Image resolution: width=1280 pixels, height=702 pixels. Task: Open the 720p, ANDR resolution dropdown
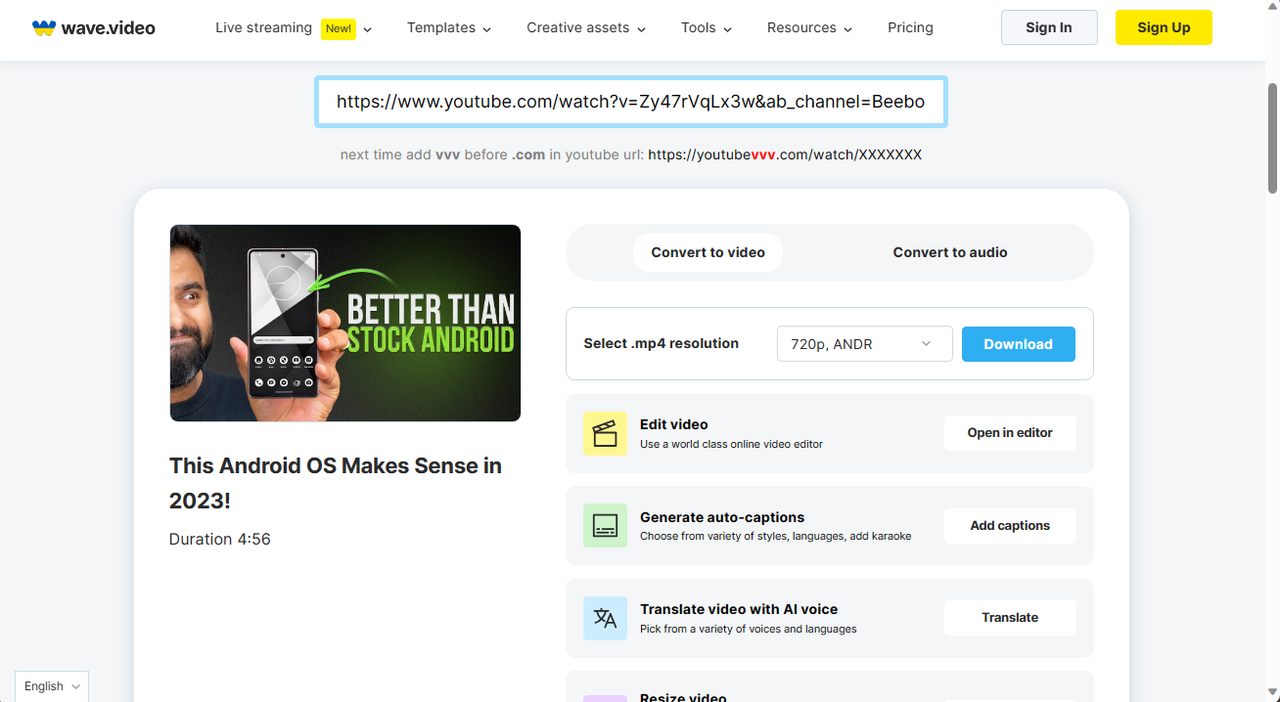(865, 344)
